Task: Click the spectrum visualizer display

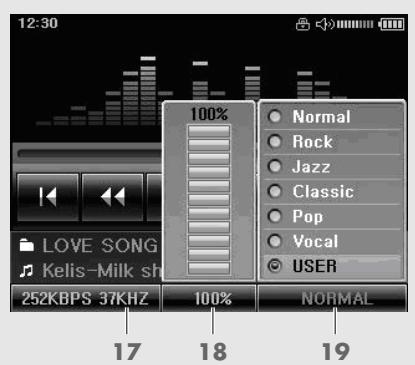Action: pyautogui.click(x=192, y=92)
